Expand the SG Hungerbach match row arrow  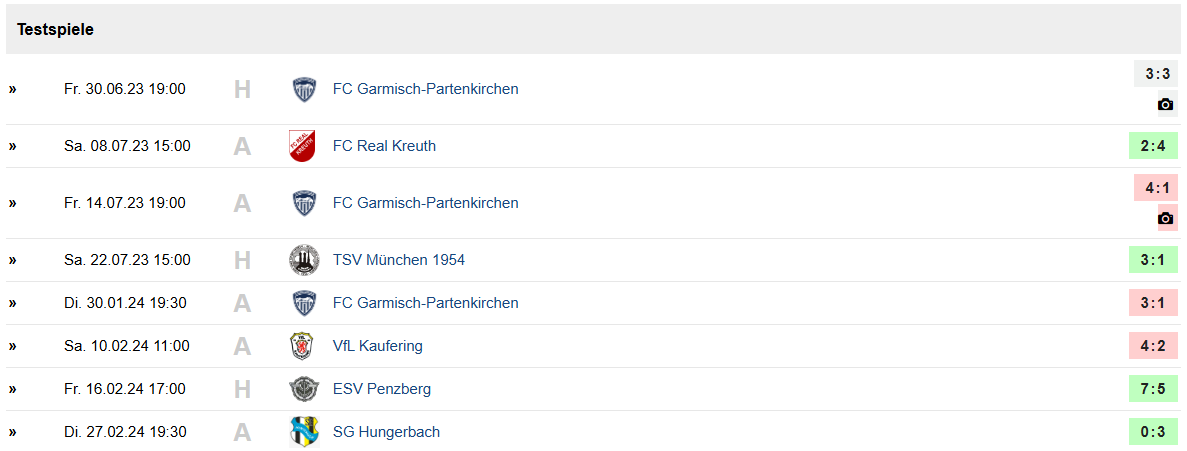coord(12,432)
